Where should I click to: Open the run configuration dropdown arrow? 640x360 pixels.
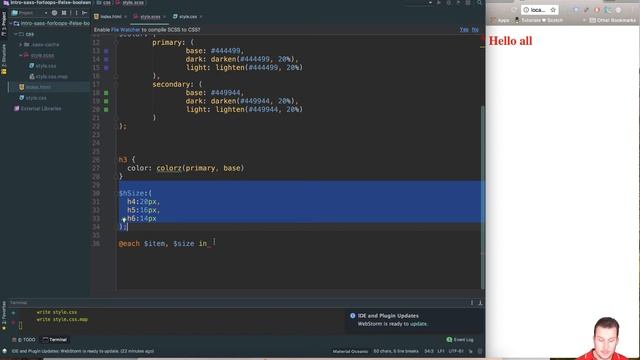(430, 3)
